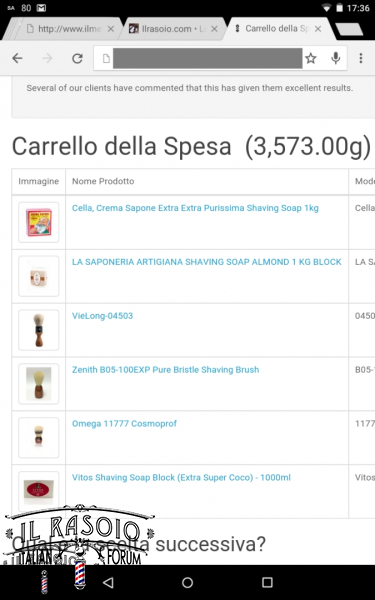
Task: Tap the browser back arrow
Action: [17, 58]
